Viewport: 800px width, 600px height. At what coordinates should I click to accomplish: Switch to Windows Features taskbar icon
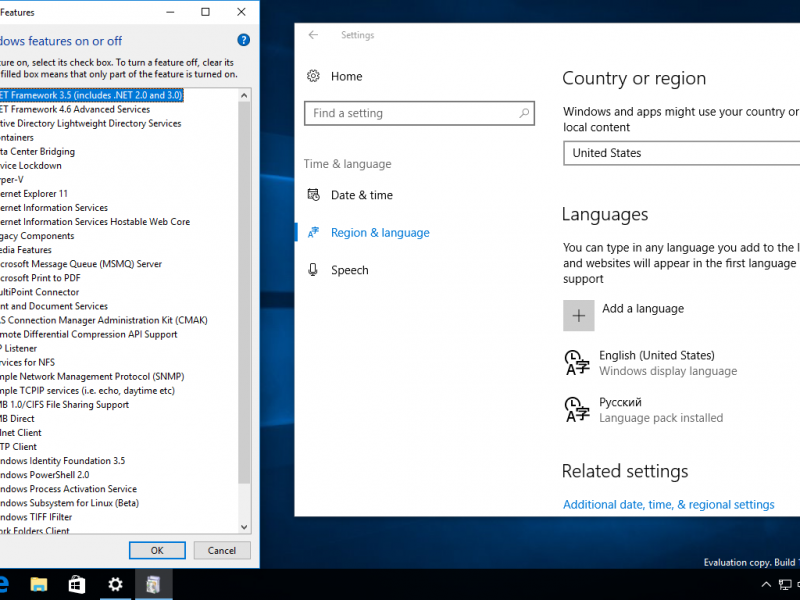(x=154, y=584)
